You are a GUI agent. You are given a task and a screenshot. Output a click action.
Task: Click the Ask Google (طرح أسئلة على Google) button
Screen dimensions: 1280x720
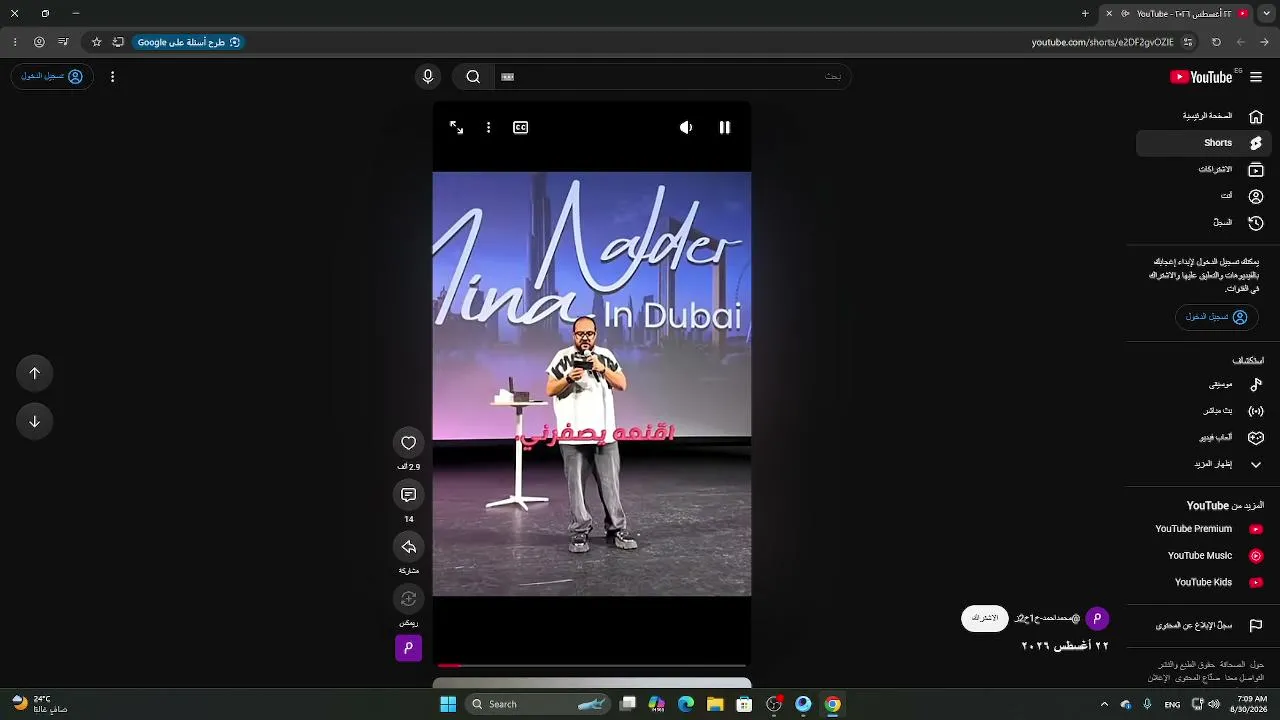click(x=189, y=42)
